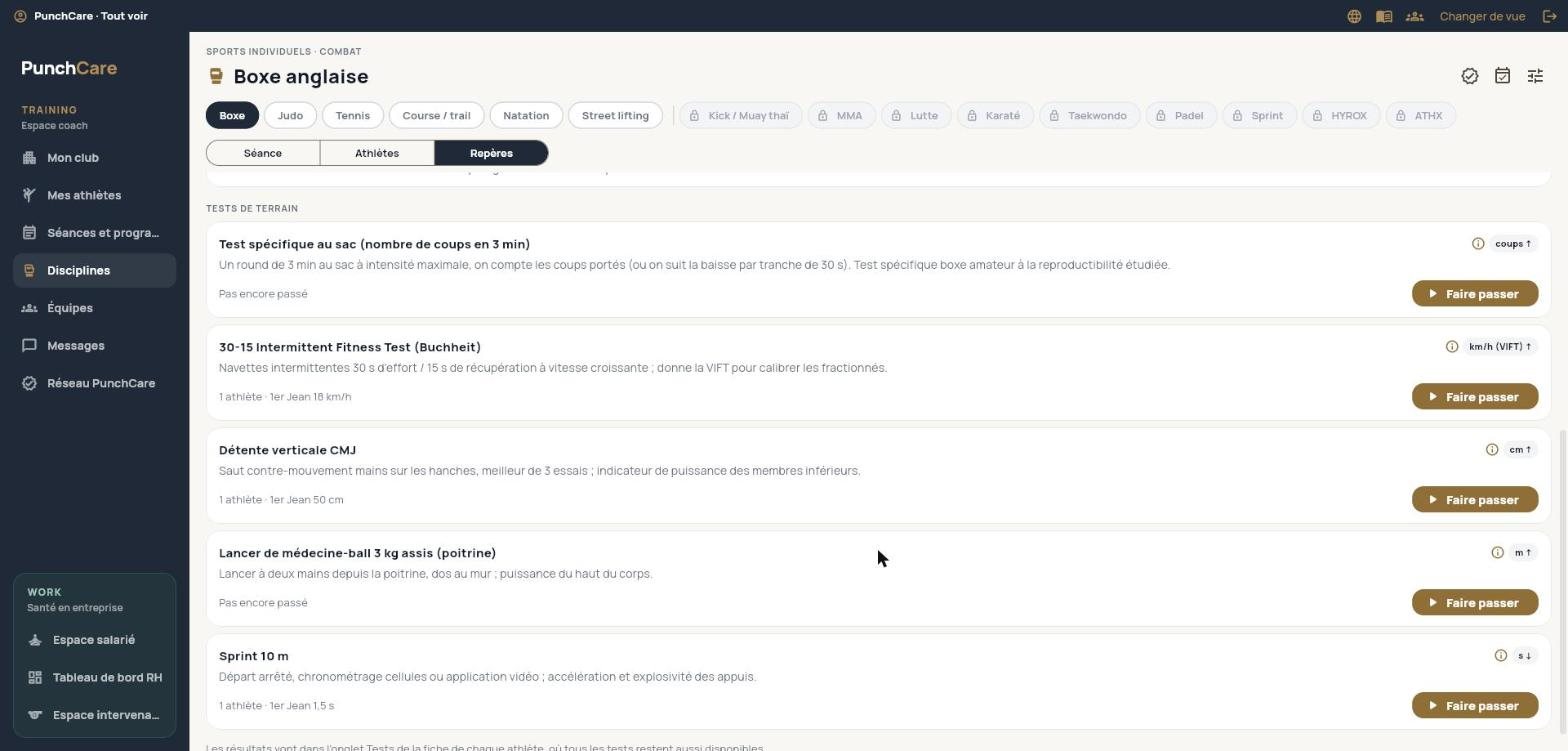Click the verified badge icon near Boxe anglaise
This screenshot has height=751, width=1568.
[1469, 76]
